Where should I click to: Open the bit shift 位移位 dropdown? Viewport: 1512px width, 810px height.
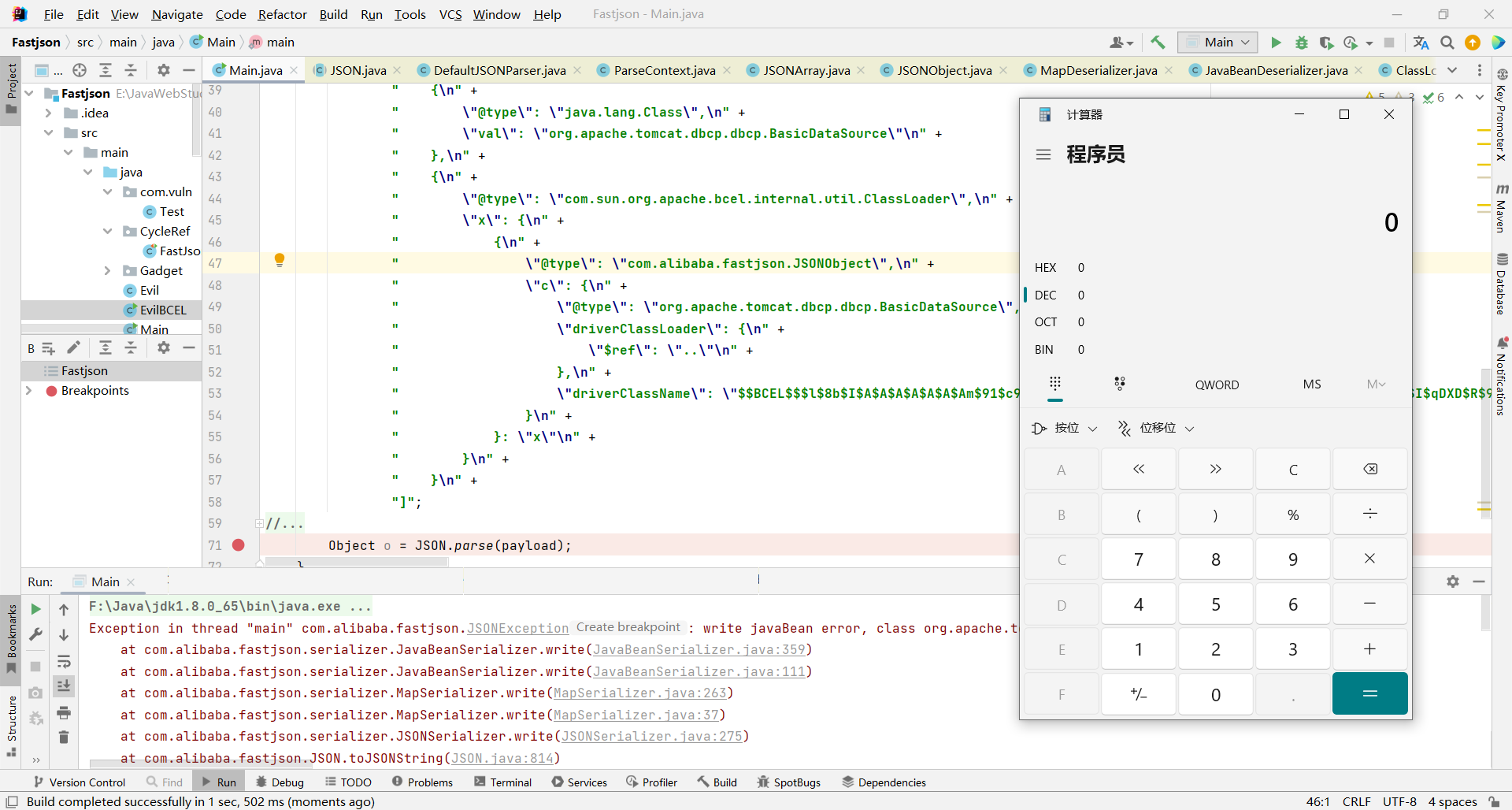click(x=1156, y=428)
